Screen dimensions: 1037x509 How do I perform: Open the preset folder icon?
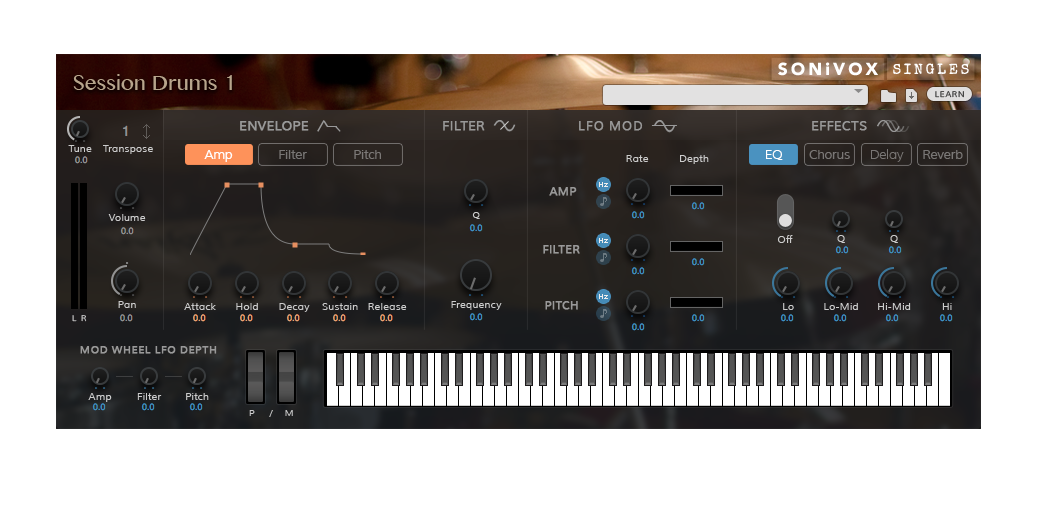point(888,96)
